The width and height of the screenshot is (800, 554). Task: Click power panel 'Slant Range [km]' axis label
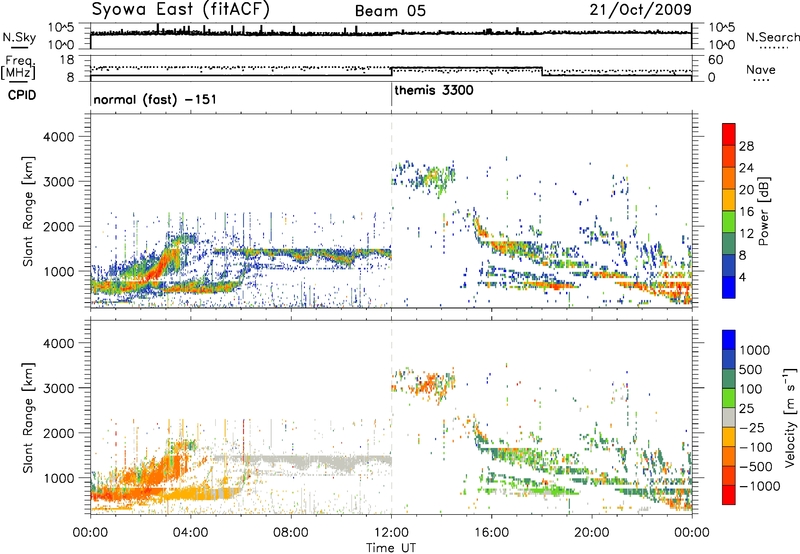[28, 211]
